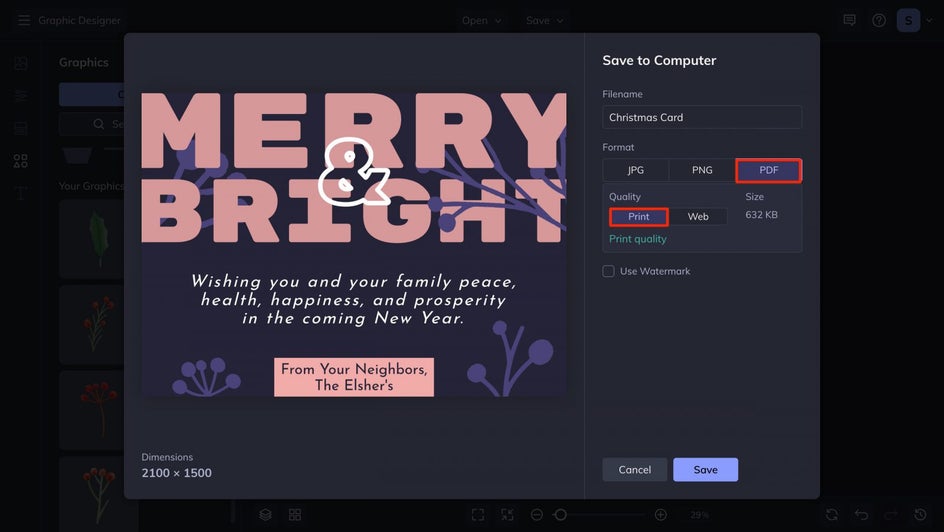Image resolution: width=944 pixels, height=532 pixels.
Task: Click the undo arrow icon
Action: (862, 515)
